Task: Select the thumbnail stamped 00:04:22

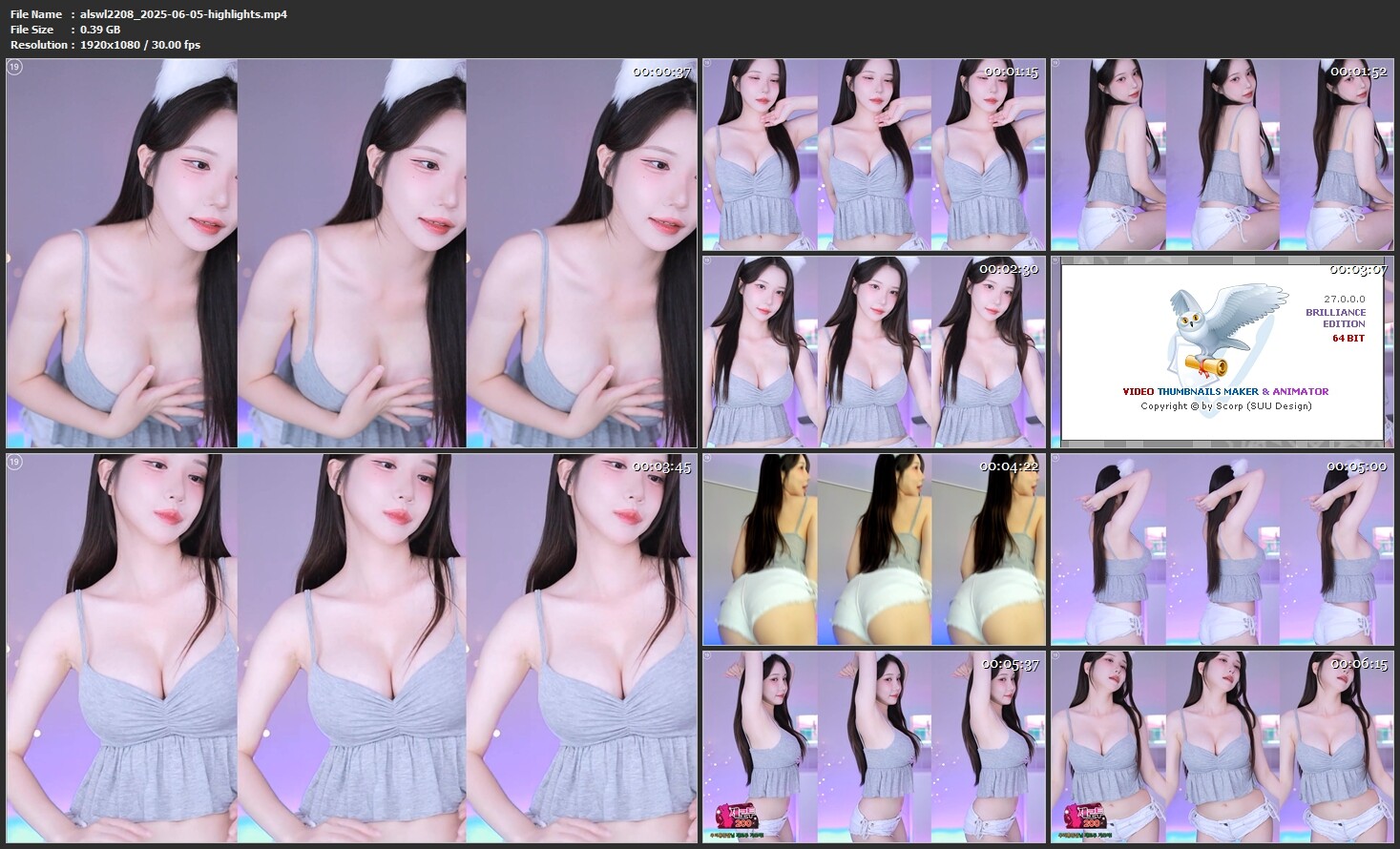Action: tap(874, 549)
